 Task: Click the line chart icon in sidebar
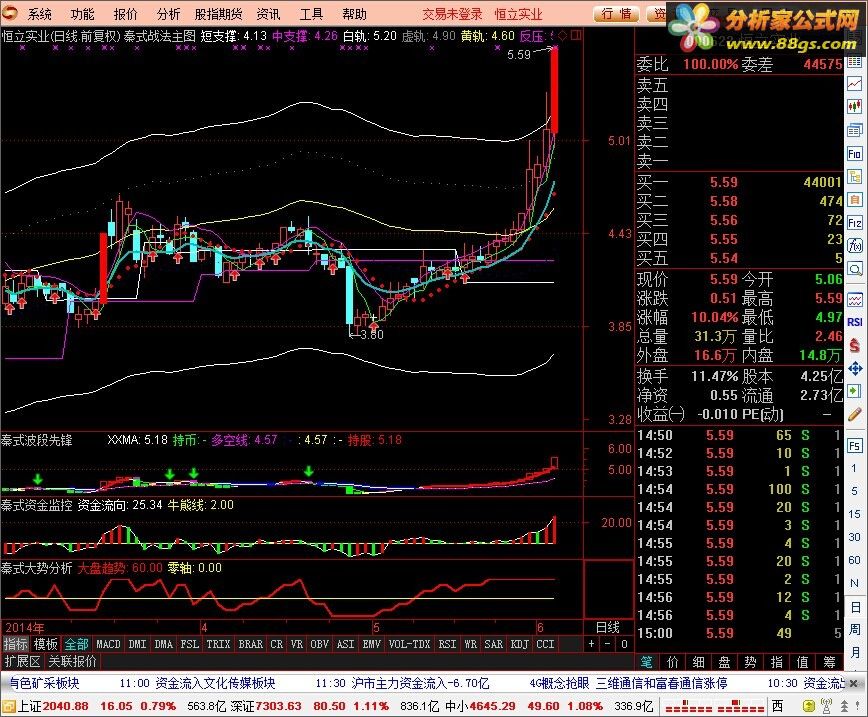point(854,84)
